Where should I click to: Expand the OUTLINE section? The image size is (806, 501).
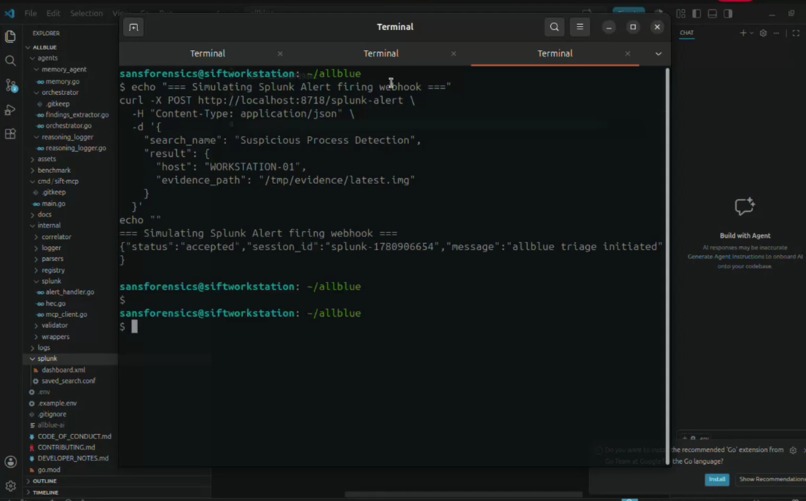[45, 481]
